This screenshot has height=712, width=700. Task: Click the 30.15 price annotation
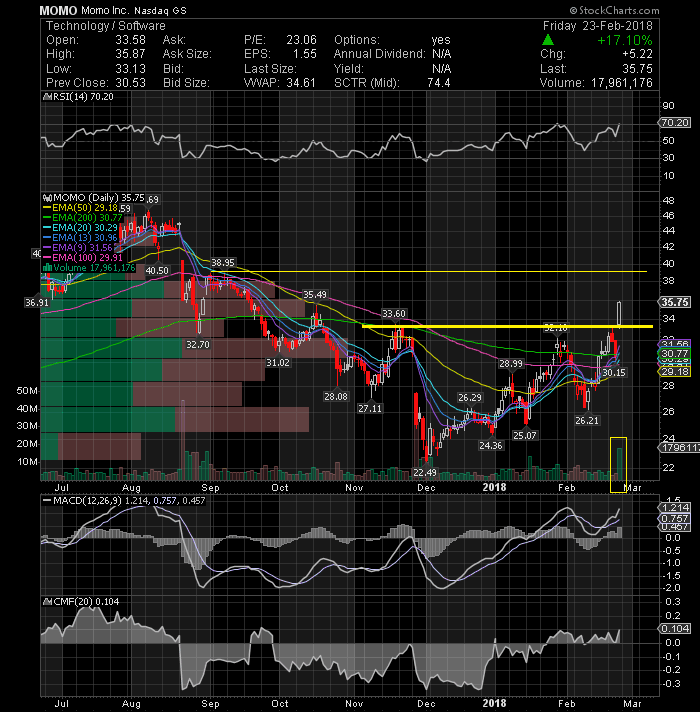click(614, 373)
